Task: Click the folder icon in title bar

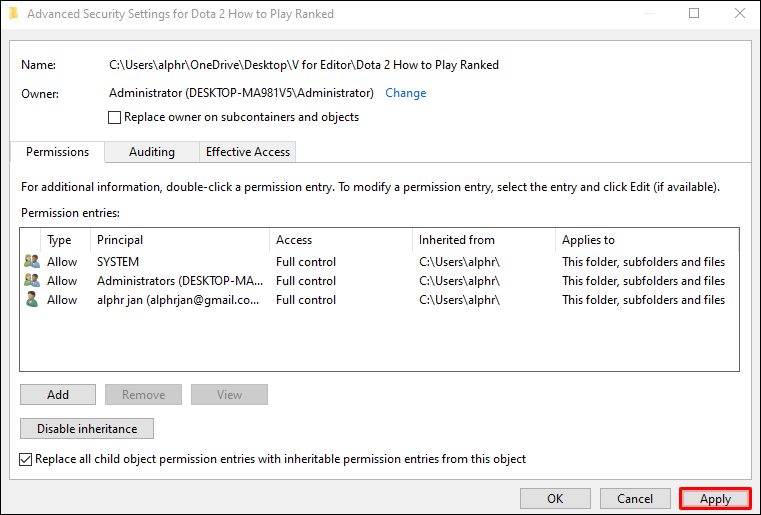Action: 13,14
